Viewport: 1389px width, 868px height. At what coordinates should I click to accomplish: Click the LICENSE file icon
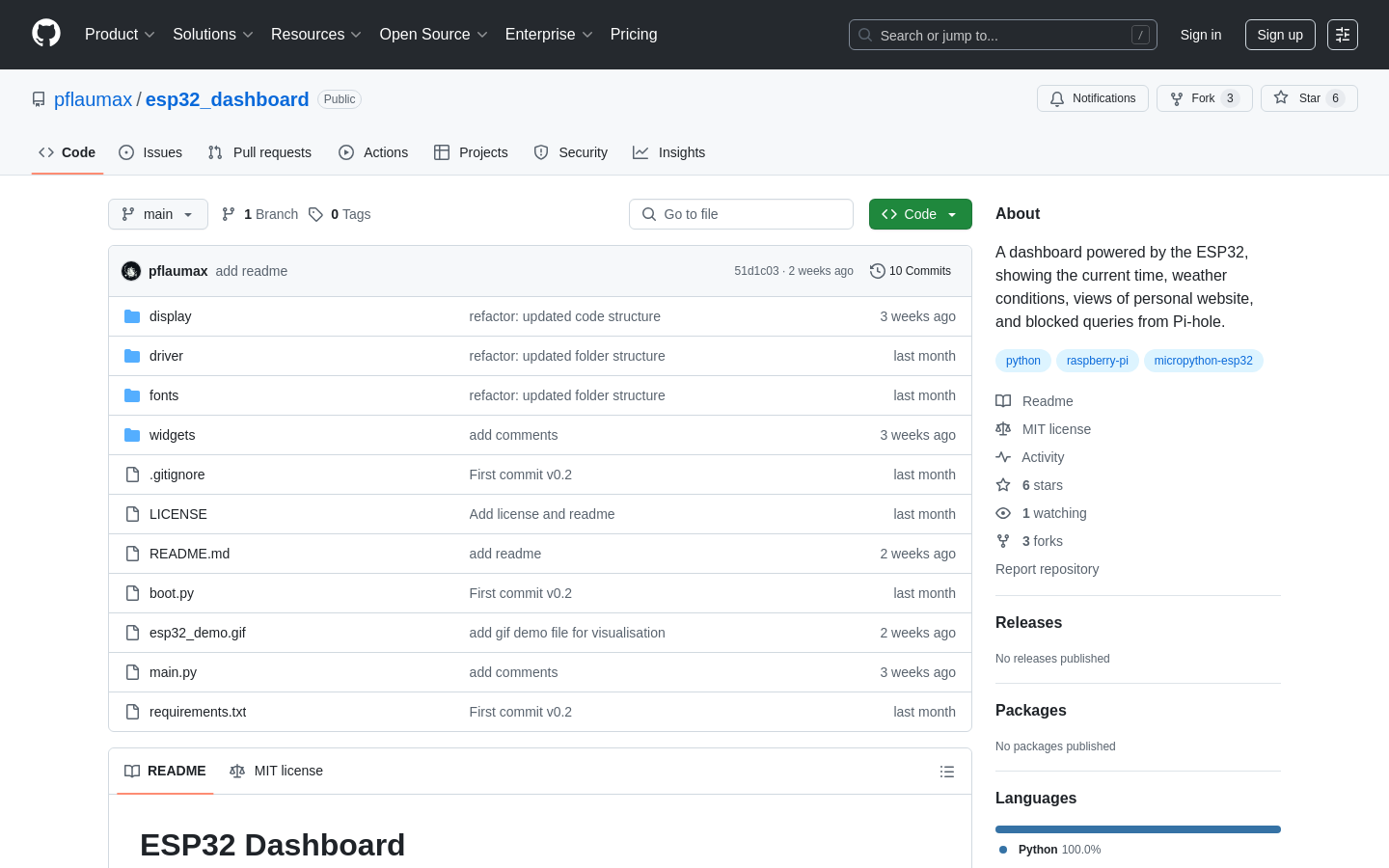(132, 514)
